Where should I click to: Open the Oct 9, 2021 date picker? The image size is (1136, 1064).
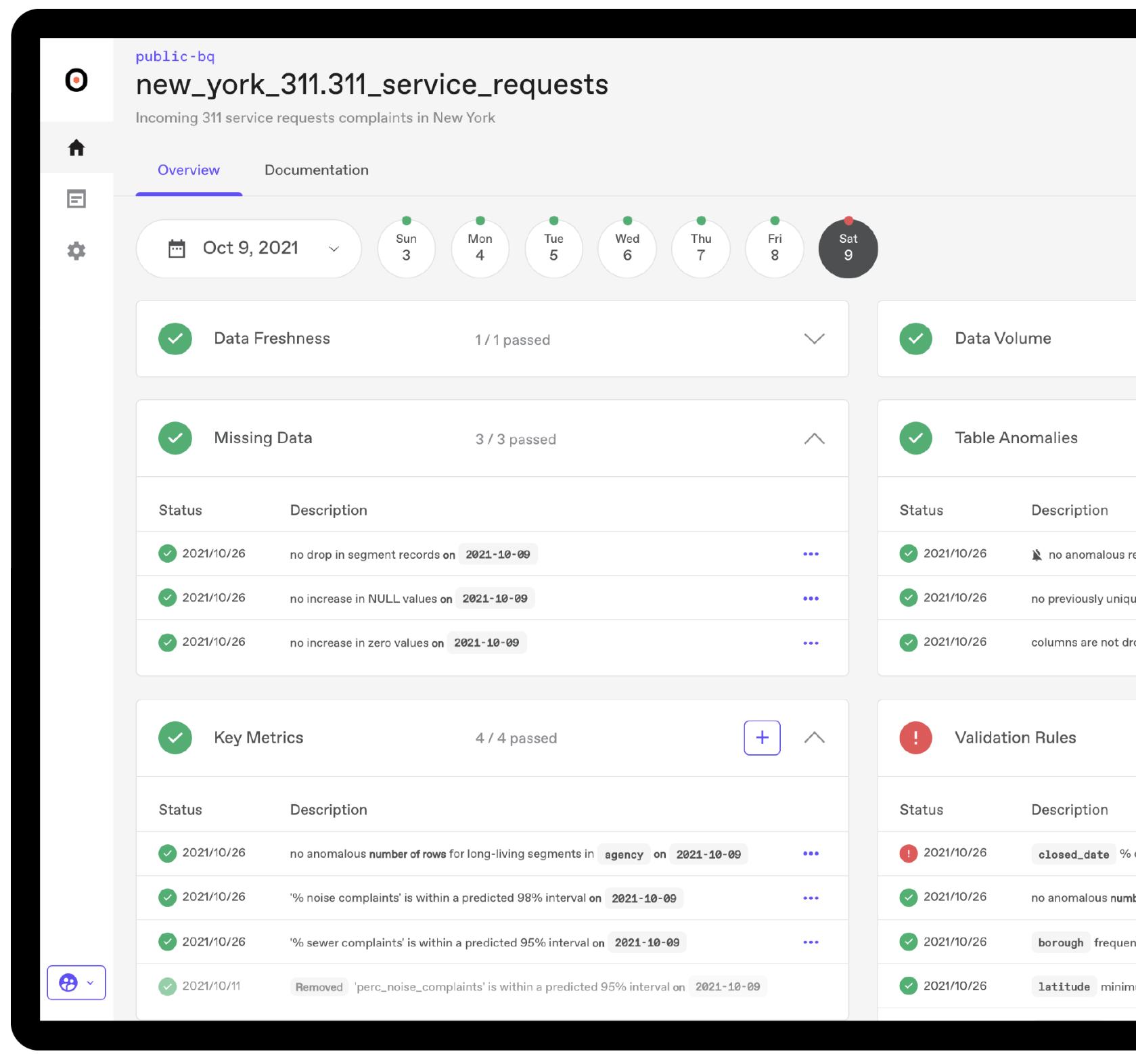[249, 248]
